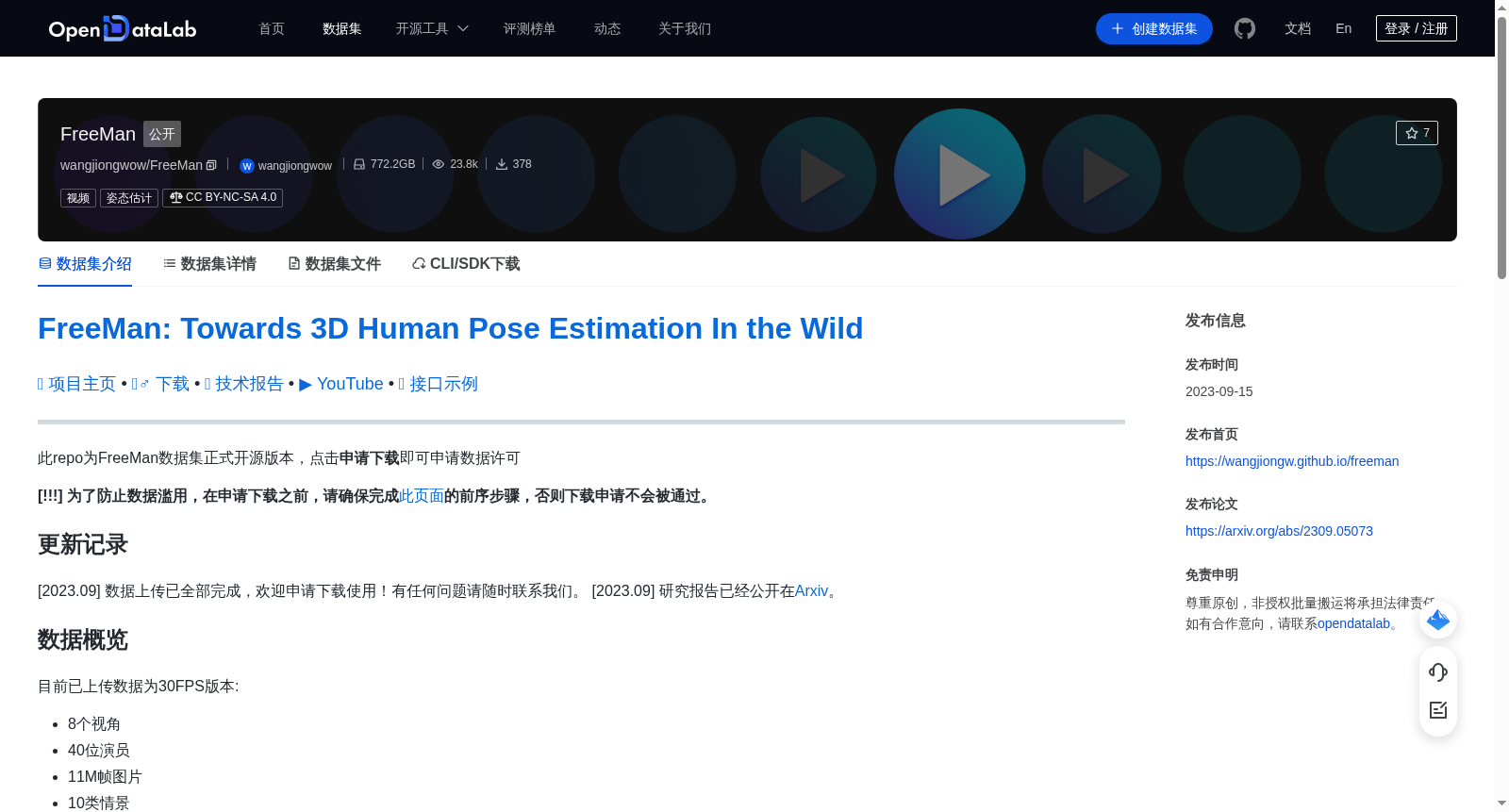This screenshot has width=1509, height=812.
Task: Open 动态 navigation item
Action: pos(607,28)
